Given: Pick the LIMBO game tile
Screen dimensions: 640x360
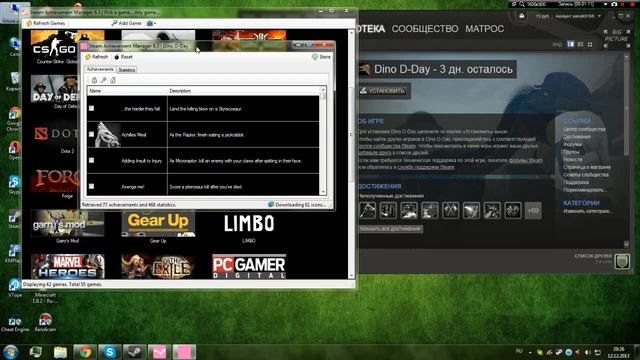Looking at the screenshot, I should pos(249,226).
